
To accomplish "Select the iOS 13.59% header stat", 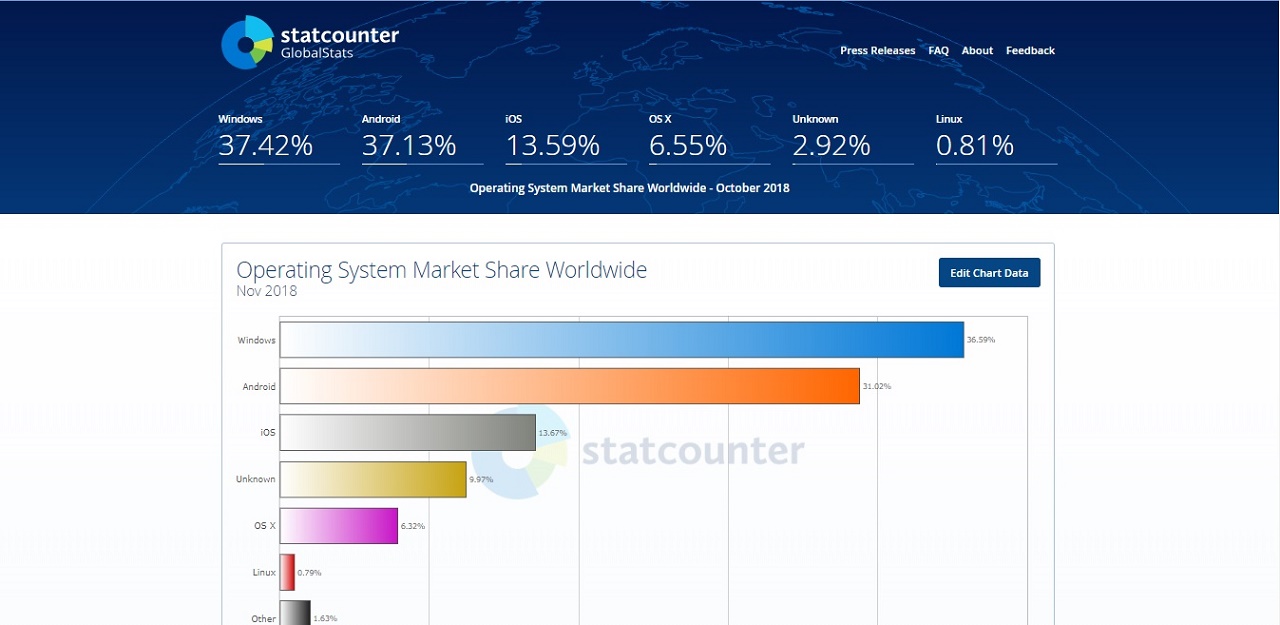I will 565,137.
